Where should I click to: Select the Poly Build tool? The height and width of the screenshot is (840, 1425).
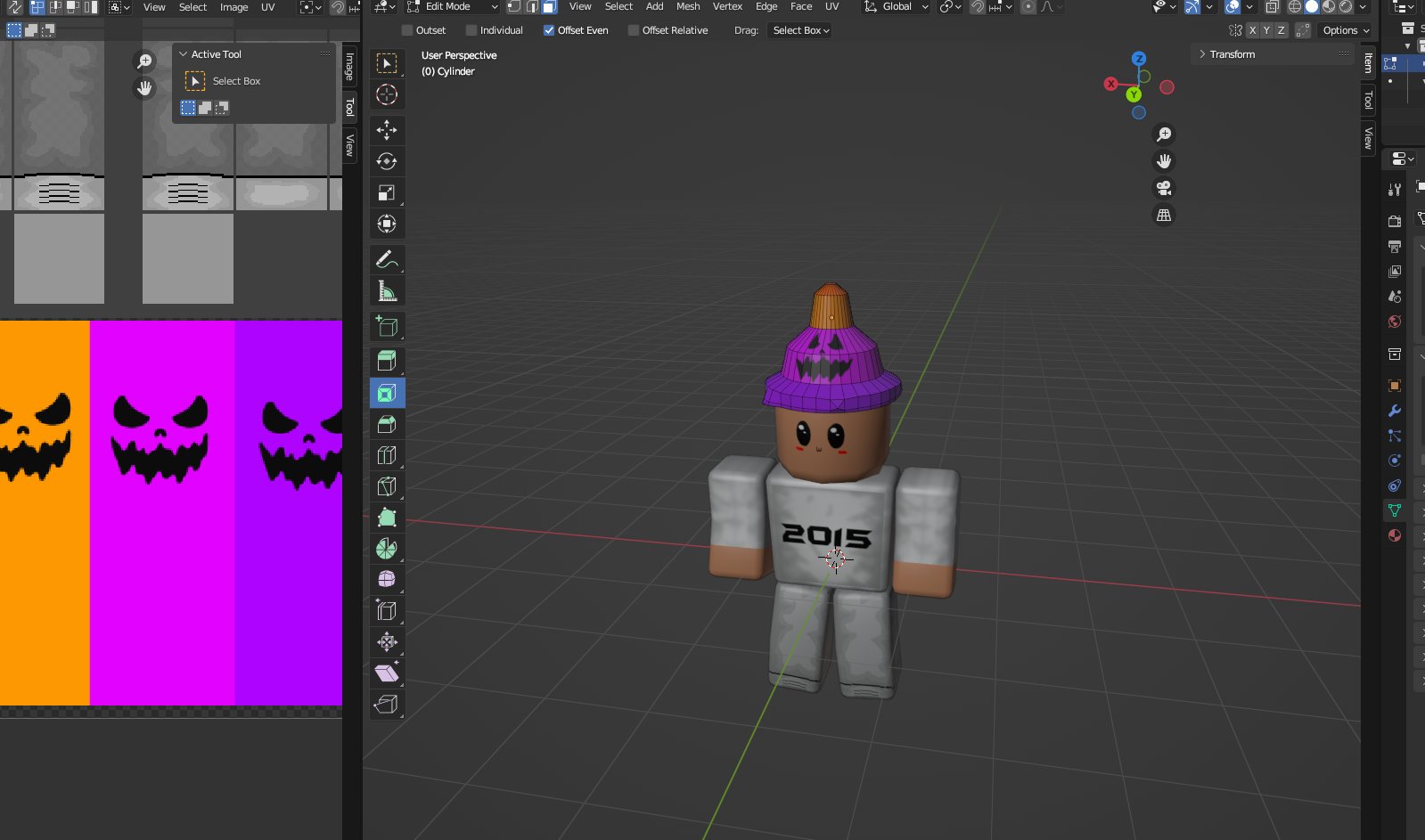tap(387, 518)
